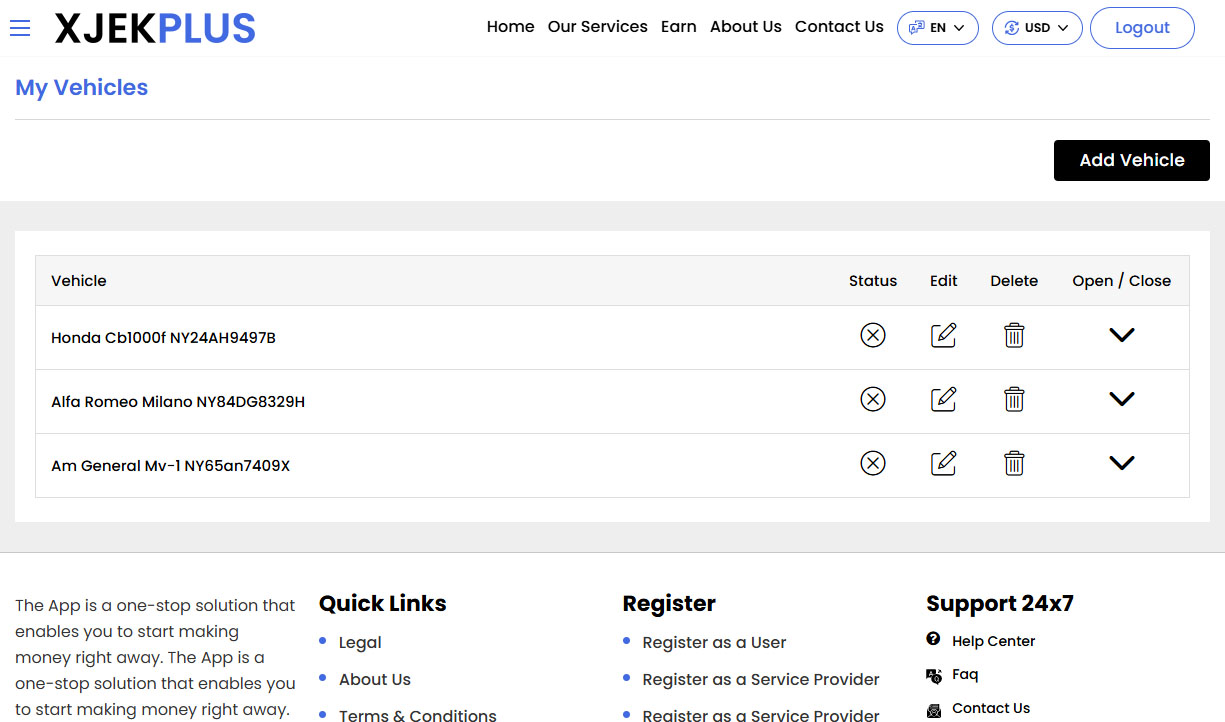Edit the Am General Mv-1 vehicle
Viewport: 1225px width, 722px height.
click(943, 463)
